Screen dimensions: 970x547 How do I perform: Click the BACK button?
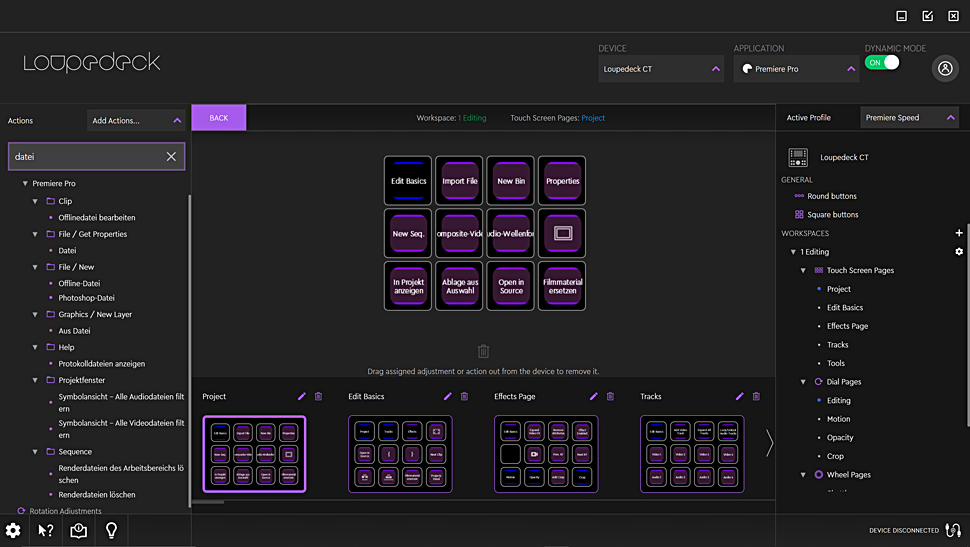tap(218, 118)
